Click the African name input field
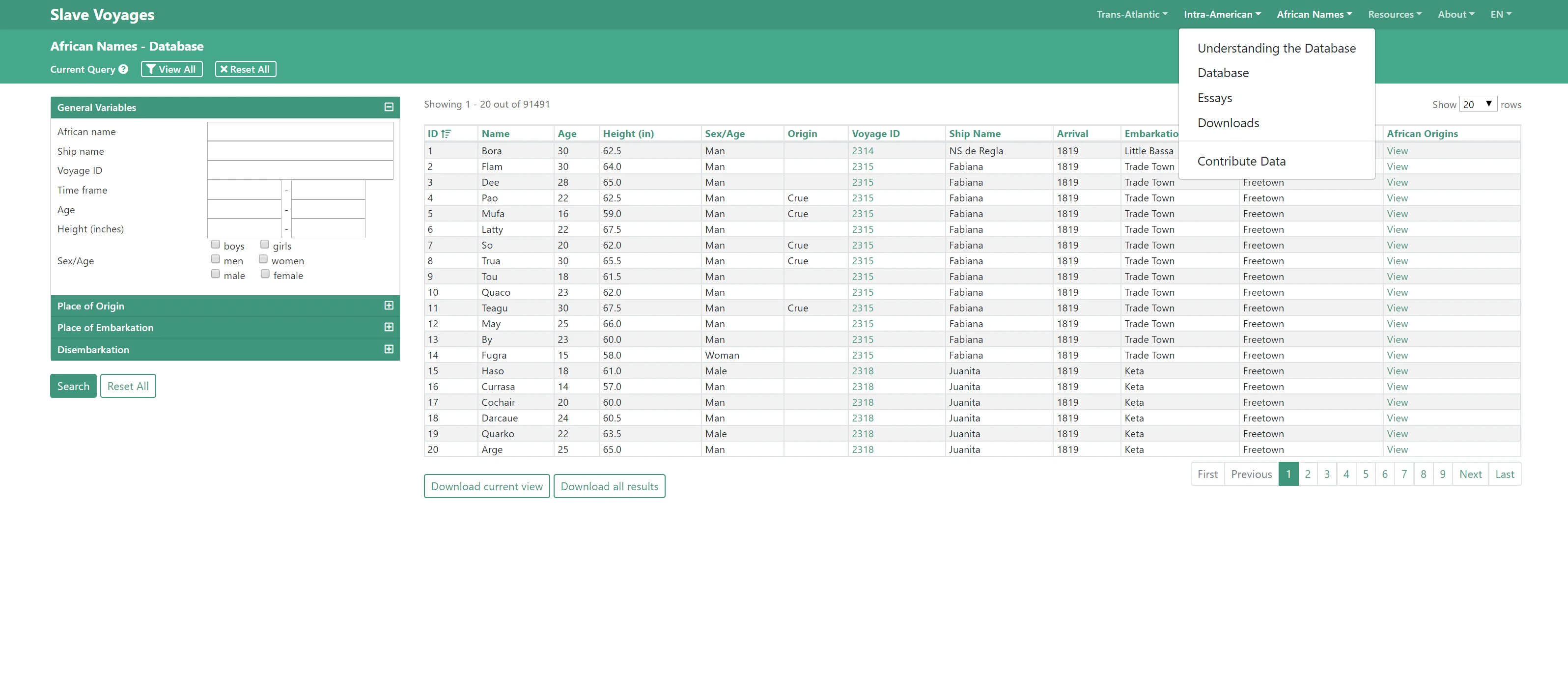The image size is (1568, 699). (300, 132)
